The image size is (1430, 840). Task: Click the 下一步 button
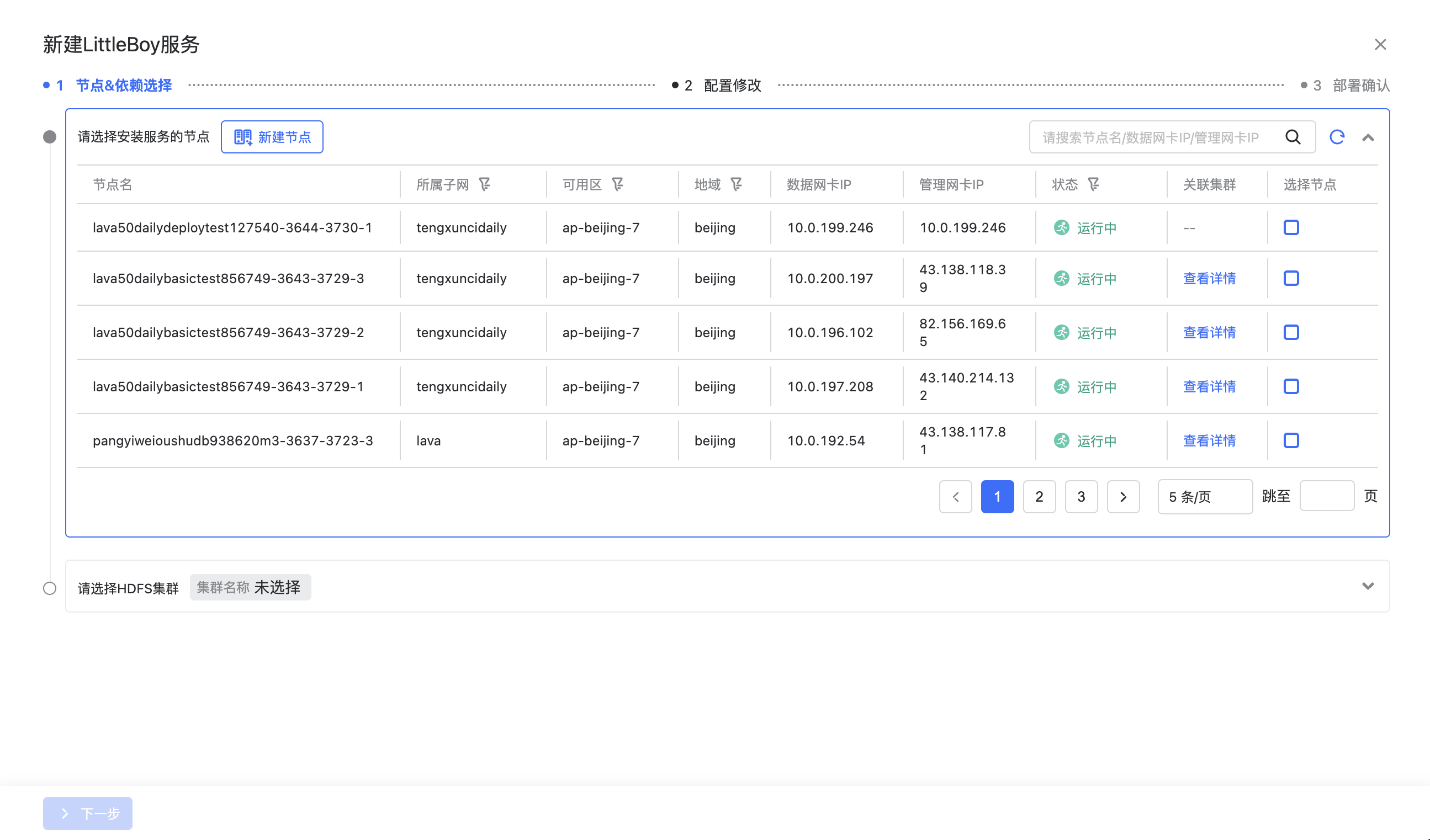click(x=88, y=814)
